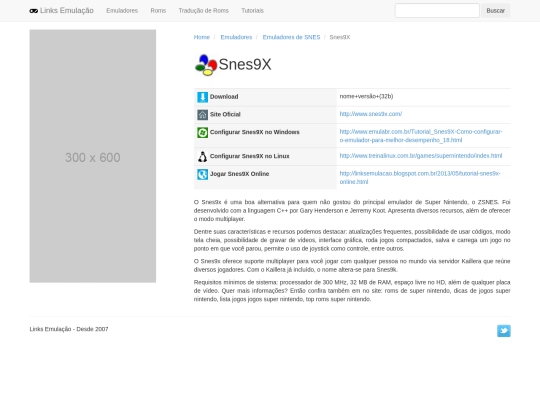The height and width of the screenshot is (405, 540).
Task: Click the Buscar search button
Action: pos(496,11)
